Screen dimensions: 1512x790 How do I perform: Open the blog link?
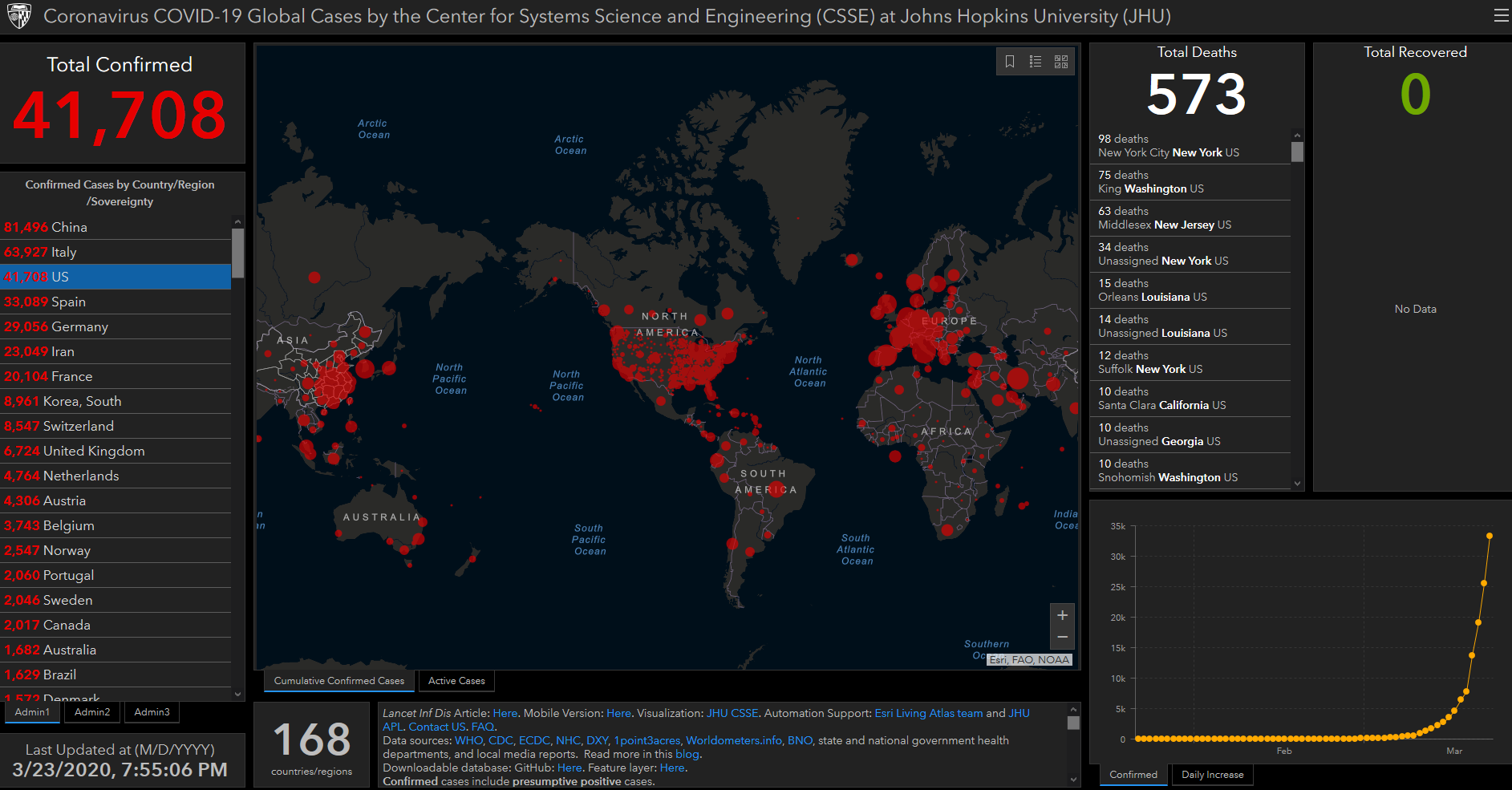coord(687,754)
